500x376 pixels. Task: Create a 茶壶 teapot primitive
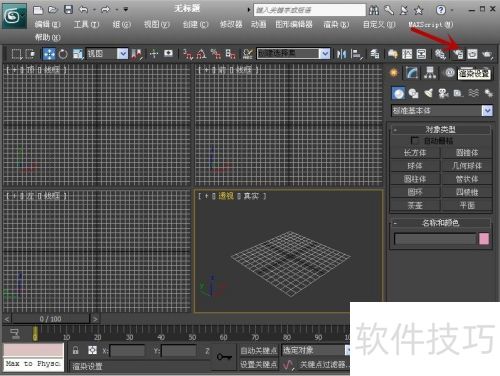[x=415, y=205]
